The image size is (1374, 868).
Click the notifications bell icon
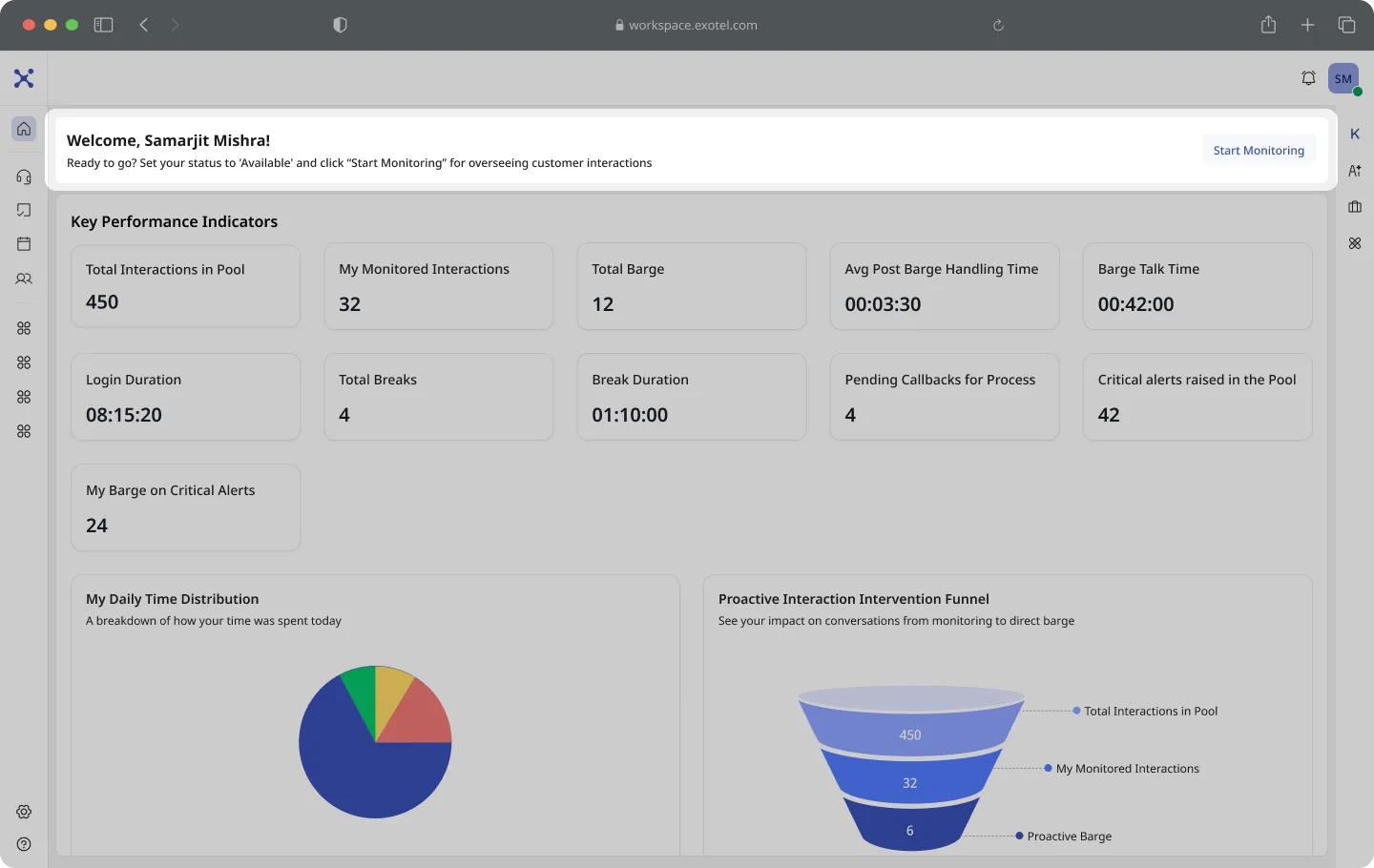[x=1309, y=78]
